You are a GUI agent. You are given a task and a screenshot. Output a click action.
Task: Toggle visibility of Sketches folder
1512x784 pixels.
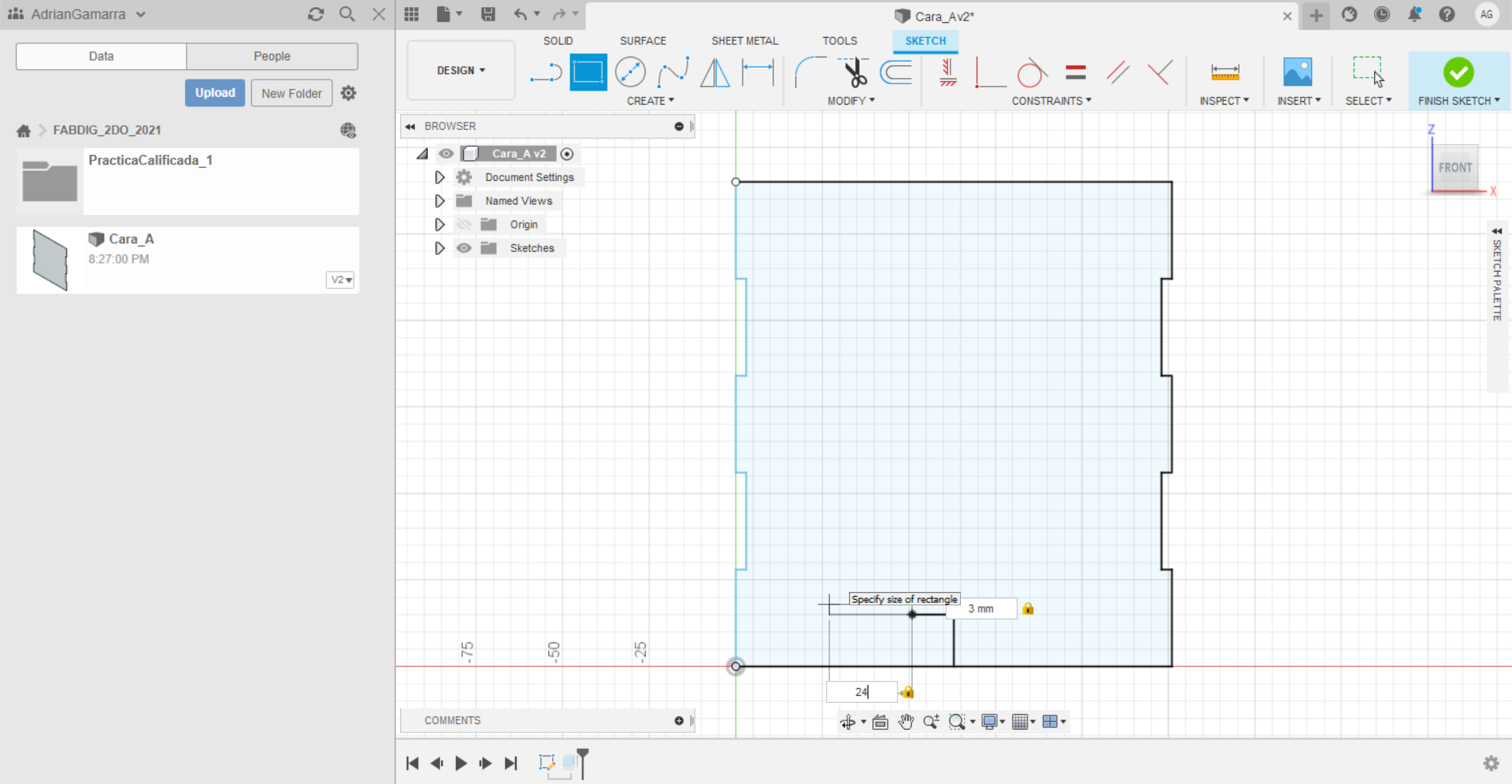pos(464,248)
